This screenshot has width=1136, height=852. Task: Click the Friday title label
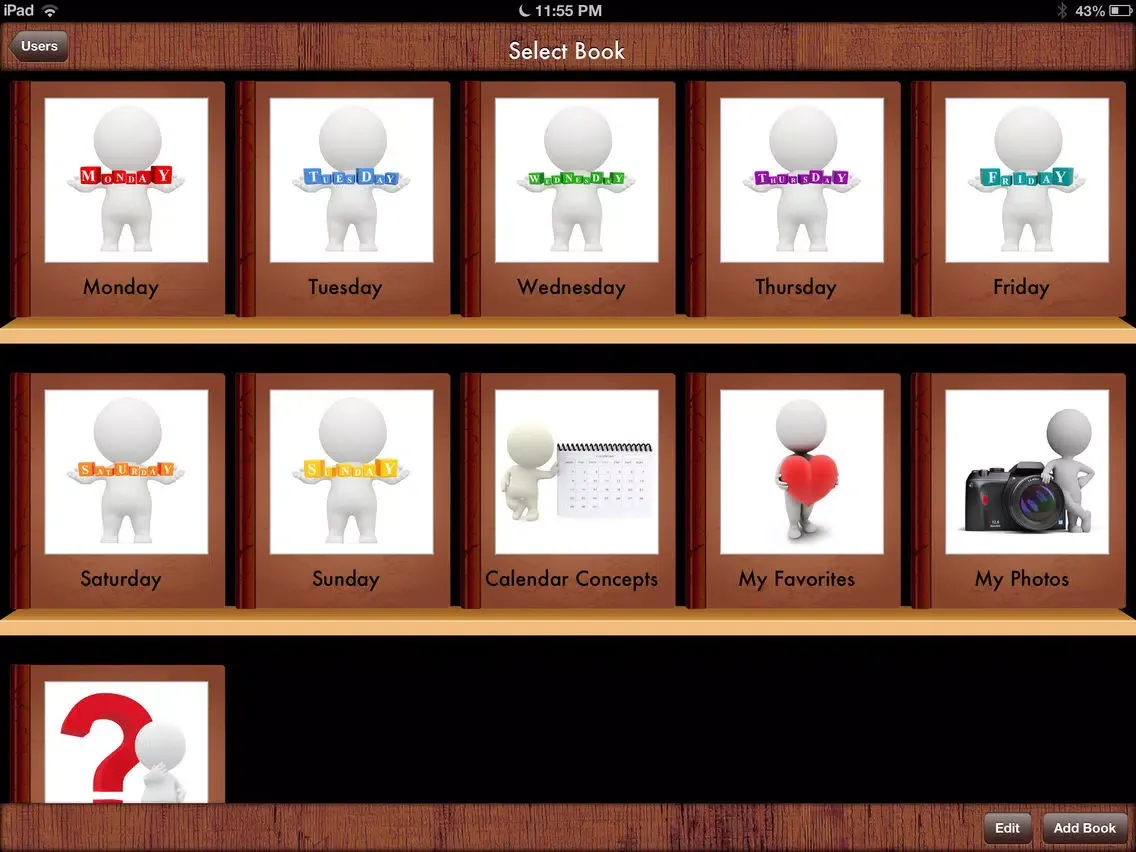tap(1022, 288)
